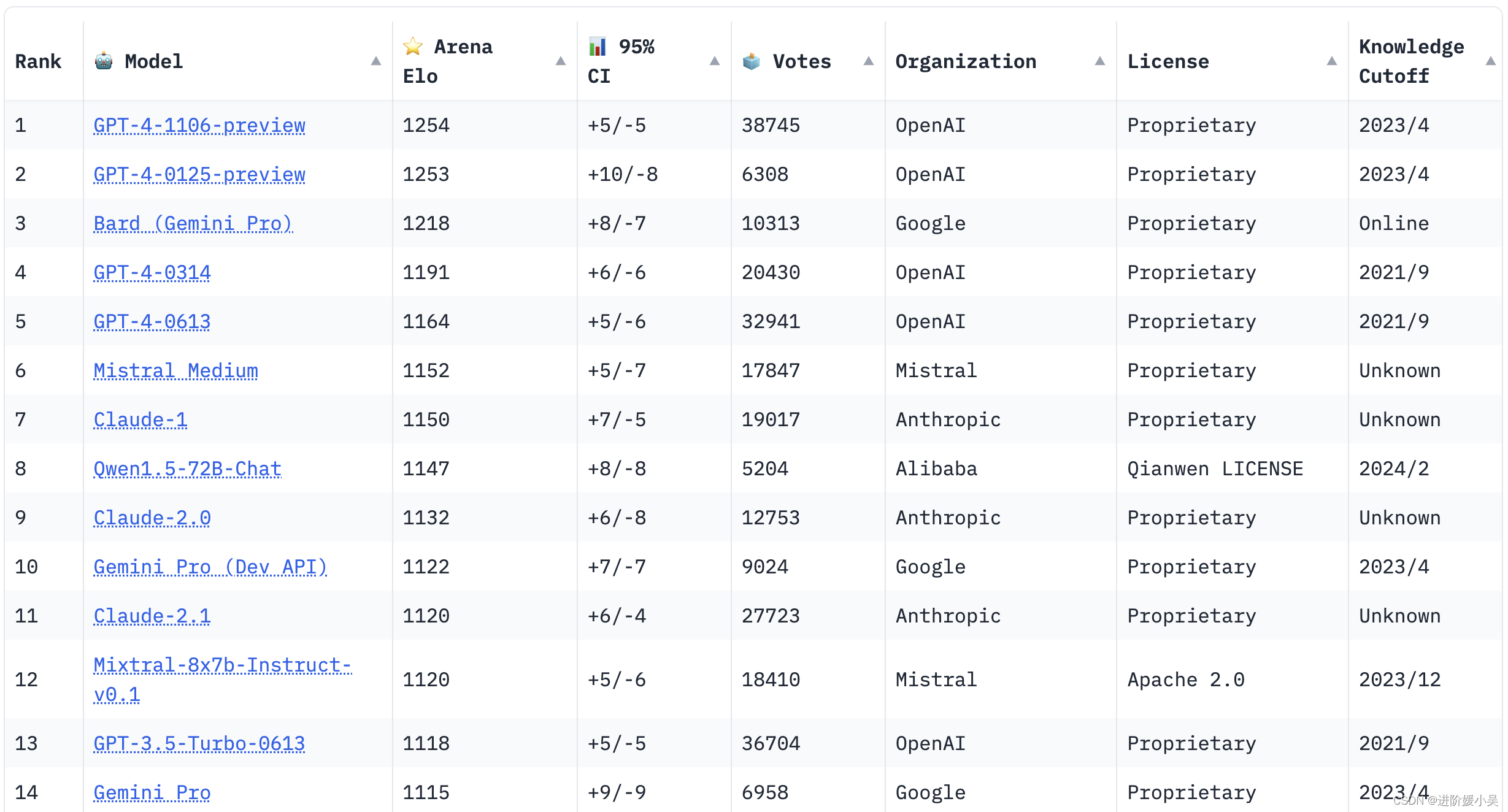Select votes count 32941

coord(771,321)
